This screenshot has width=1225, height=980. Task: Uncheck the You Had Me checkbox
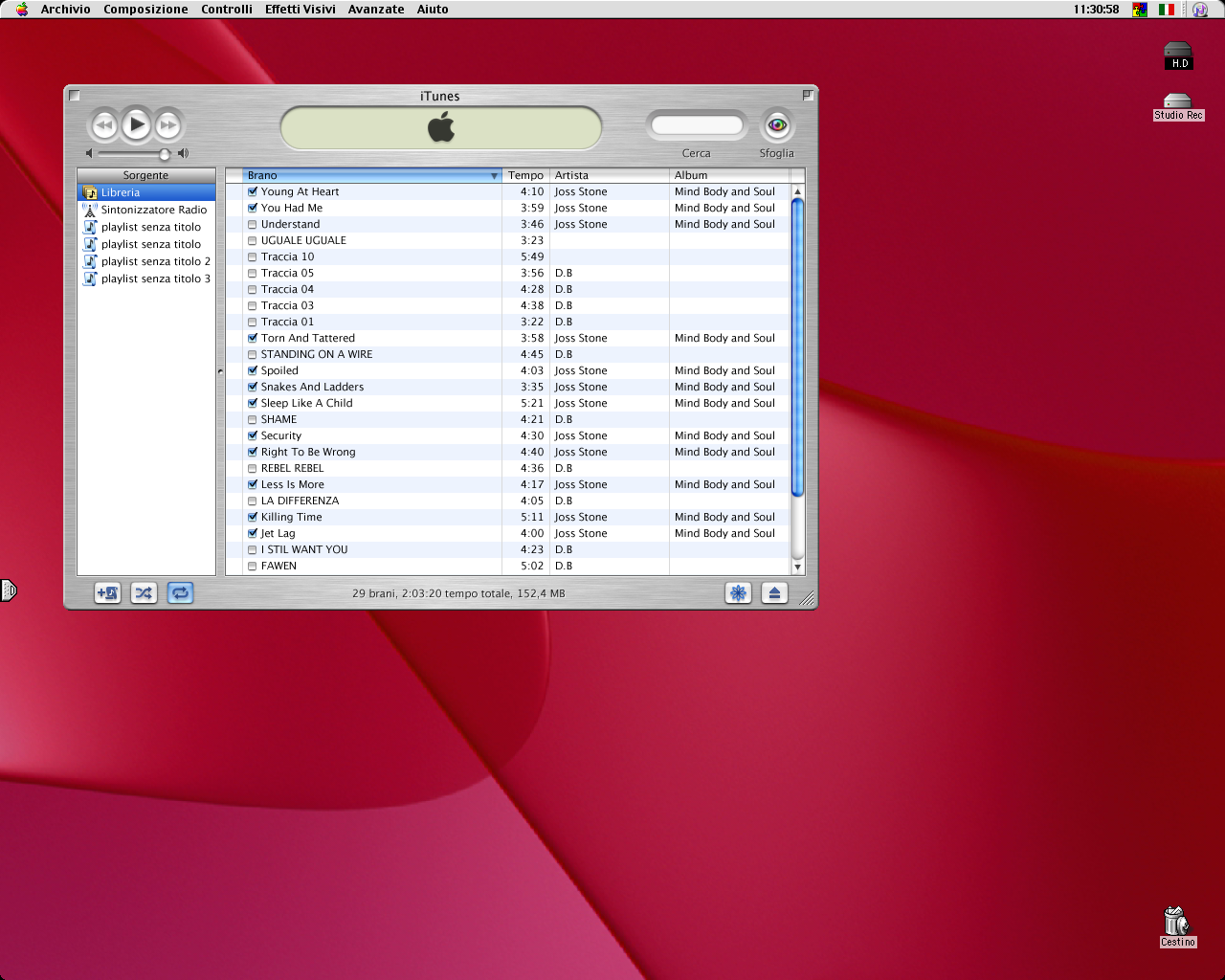pyautogui.click(x=253, y=208)
